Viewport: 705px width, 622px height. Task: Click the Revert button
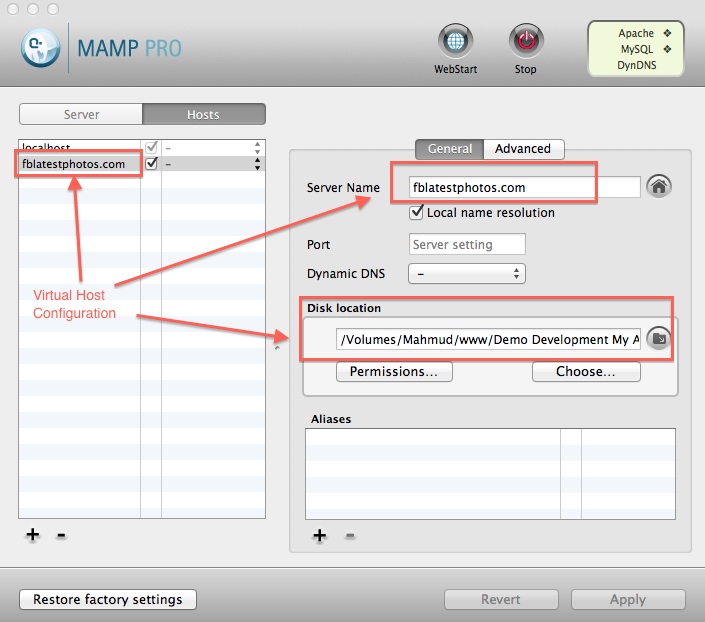(x=501, y=600)
